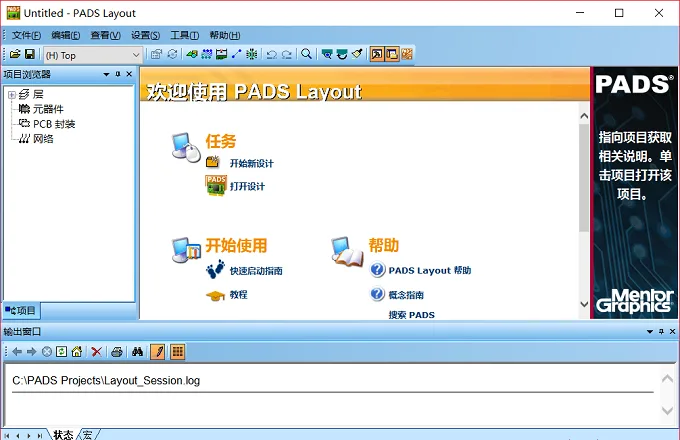Click the 搜索 PADS link
This screenshot has height=440, width=680.
click(412, 315)
